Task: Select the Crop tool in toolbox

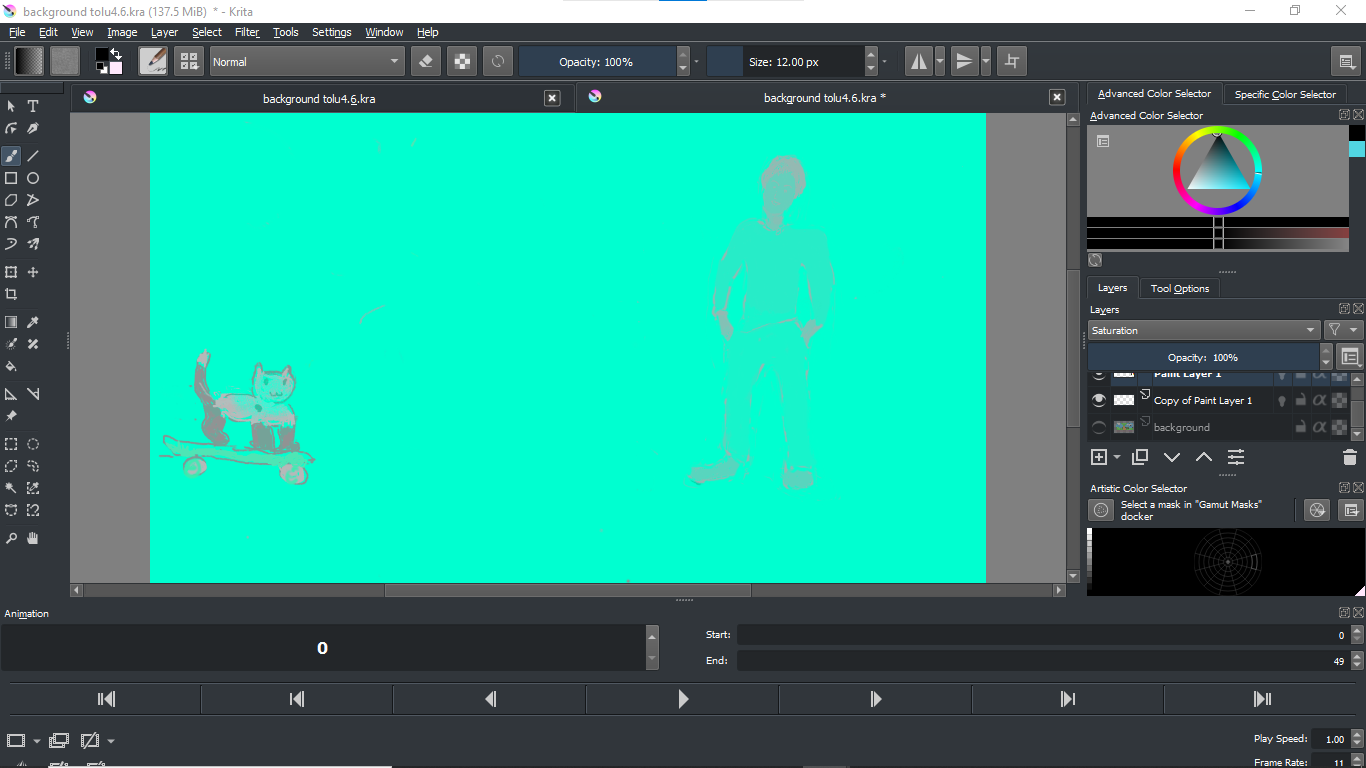Action: (11, 295)
